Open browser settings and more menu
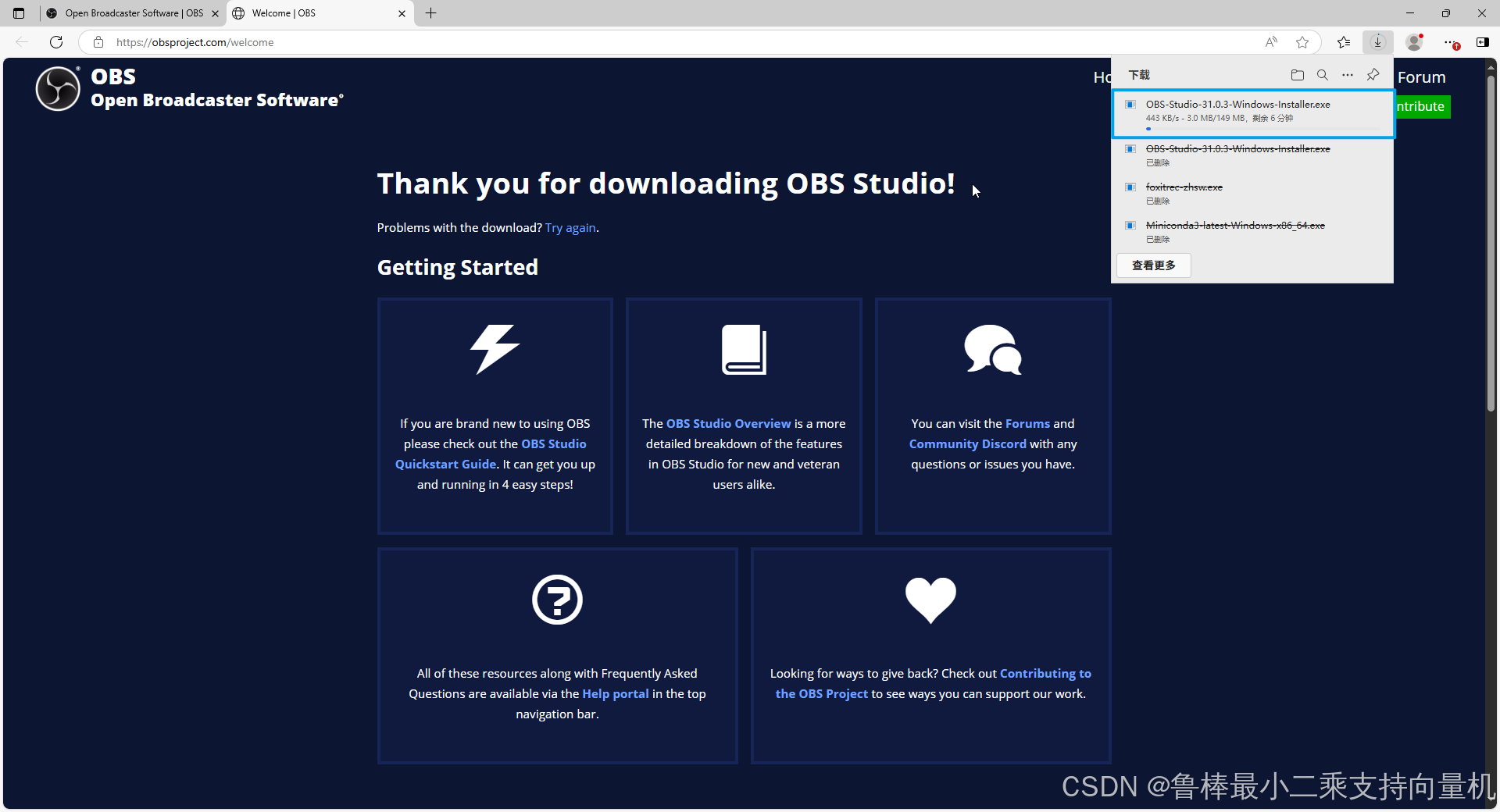 click(1449, 42)
